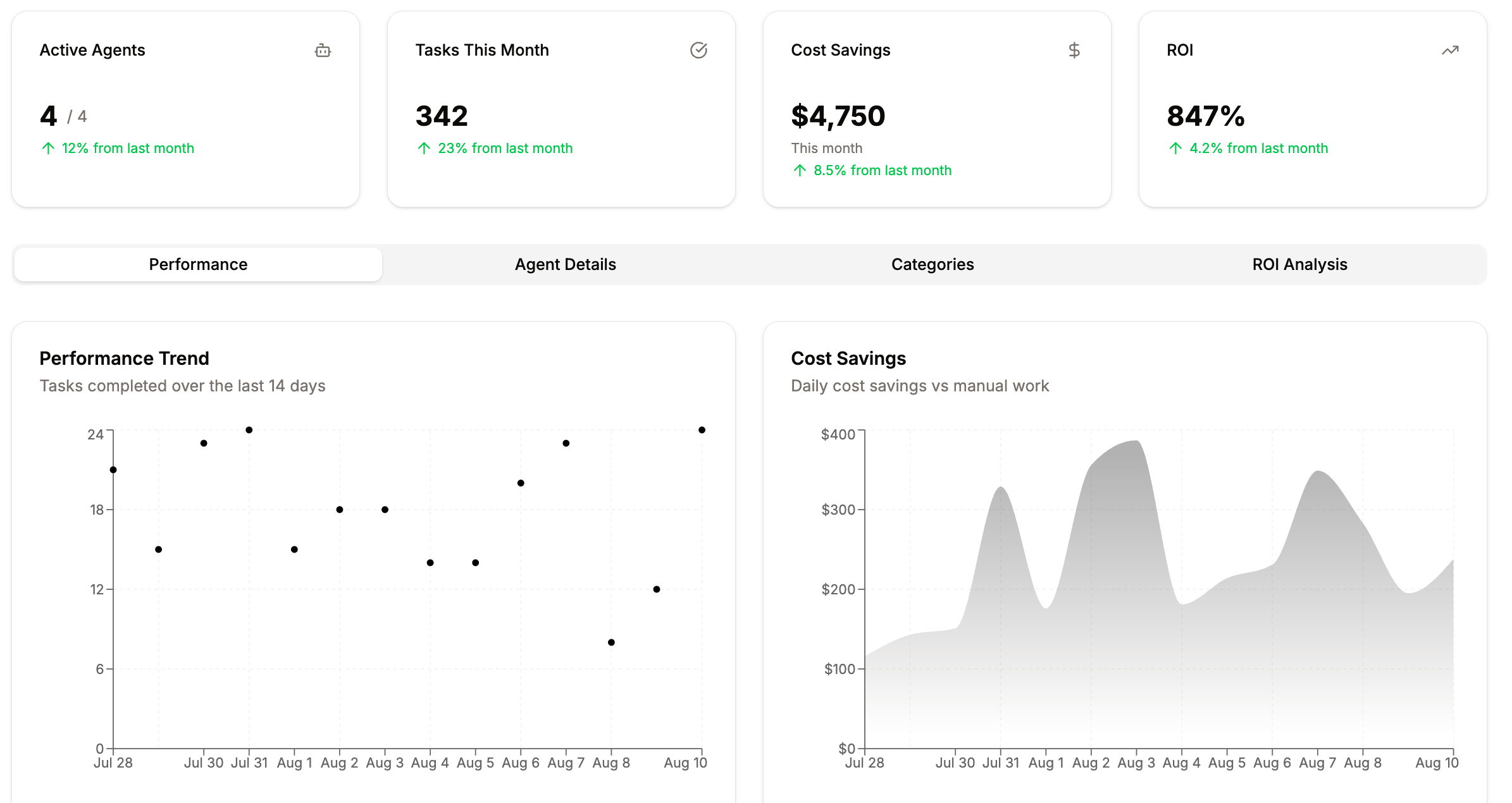1512x803 pixels.
Task: Click the Performance Trend chart title
Action: pos(124,358)
